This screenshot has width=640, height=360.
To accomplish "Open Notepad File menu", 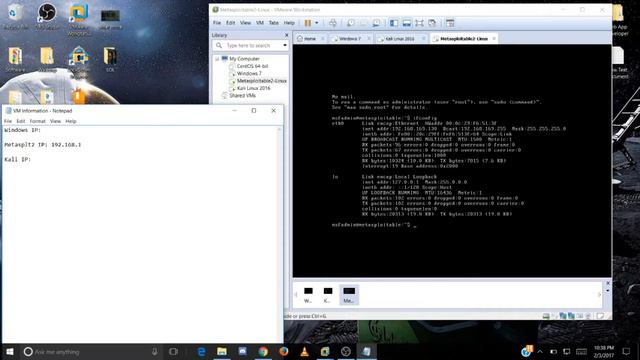I will [8, 121].
